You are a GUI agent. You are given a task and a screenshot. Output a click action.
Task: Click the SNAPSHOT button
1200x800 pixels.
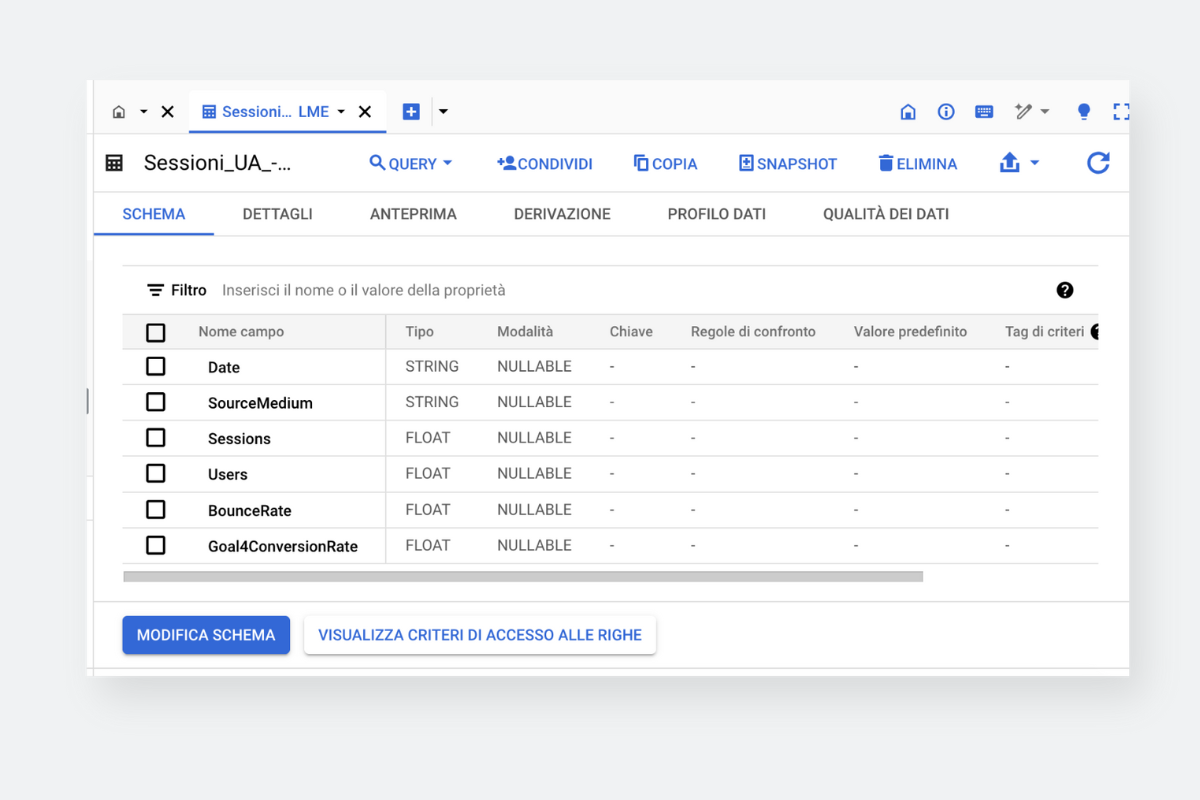click(788, 163)
